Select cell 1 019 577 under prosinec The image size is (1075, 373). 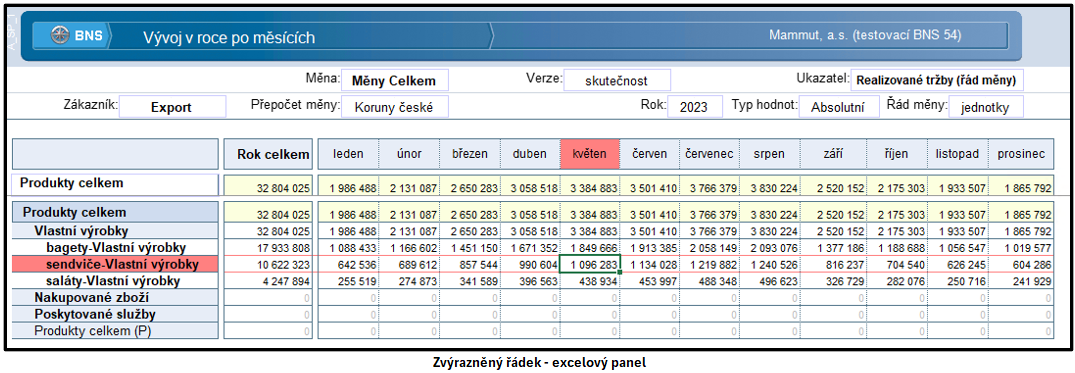[1020, 247]
